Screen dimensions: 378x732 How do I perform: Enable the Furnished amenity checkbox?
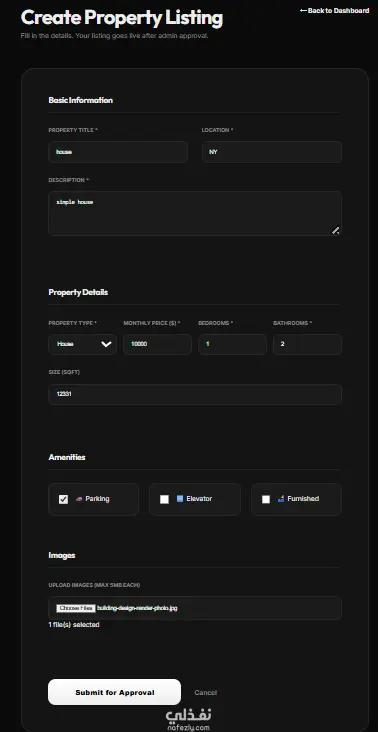click(x=266, y=500)
